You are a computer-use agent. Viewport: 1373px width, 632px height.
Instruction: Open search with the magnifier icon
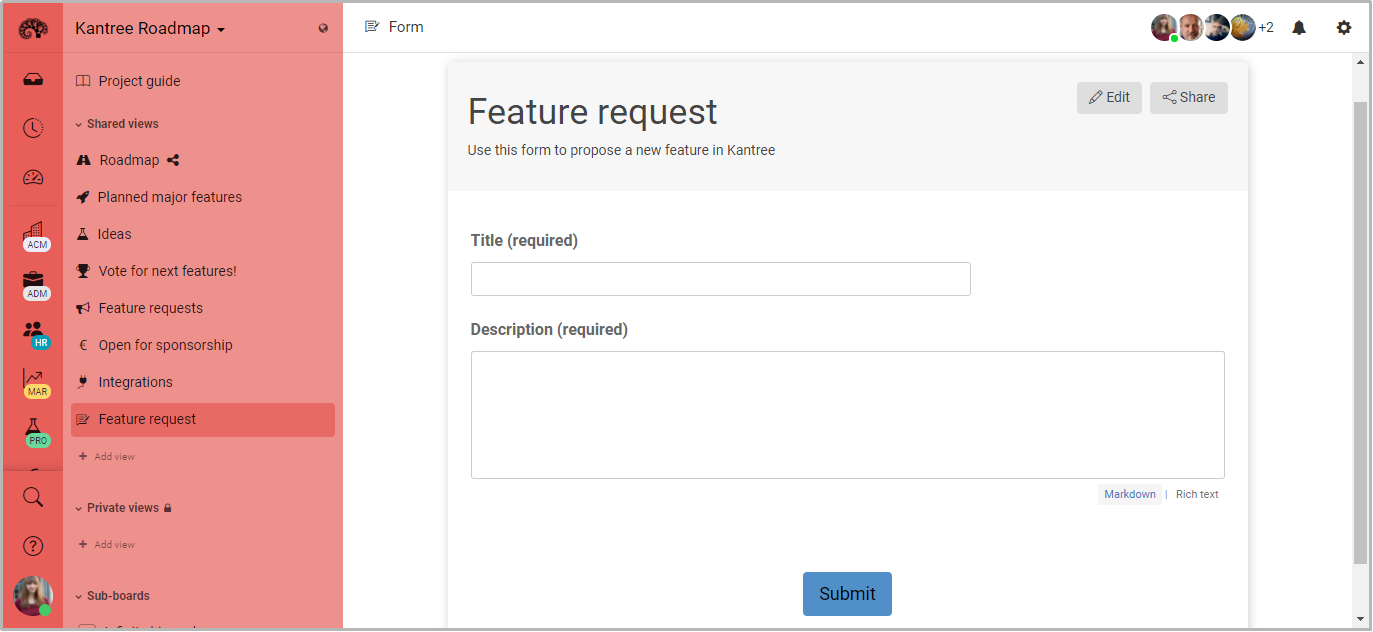(x=33, y=497)
